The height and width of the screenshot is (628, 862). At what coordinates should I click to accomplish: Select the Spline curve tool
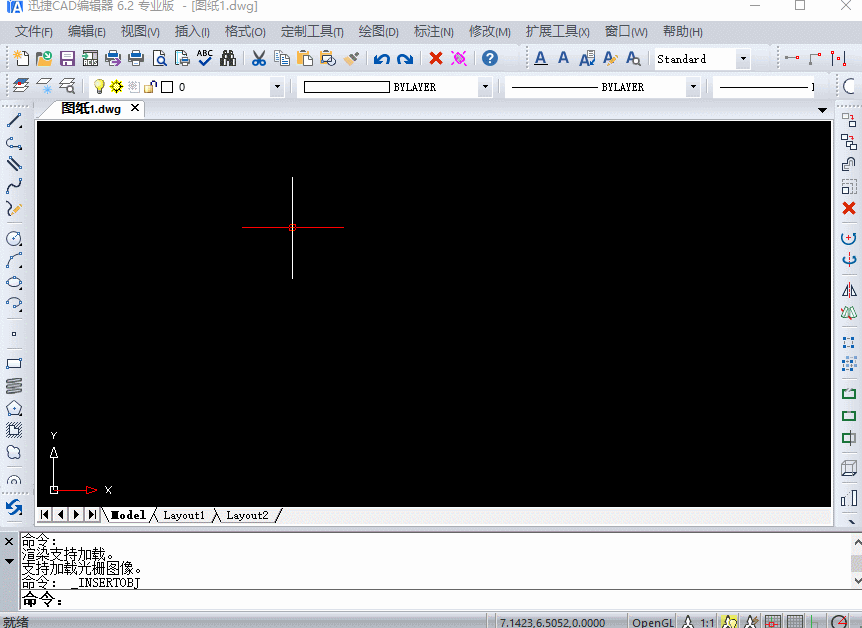(x=14, y=186)
